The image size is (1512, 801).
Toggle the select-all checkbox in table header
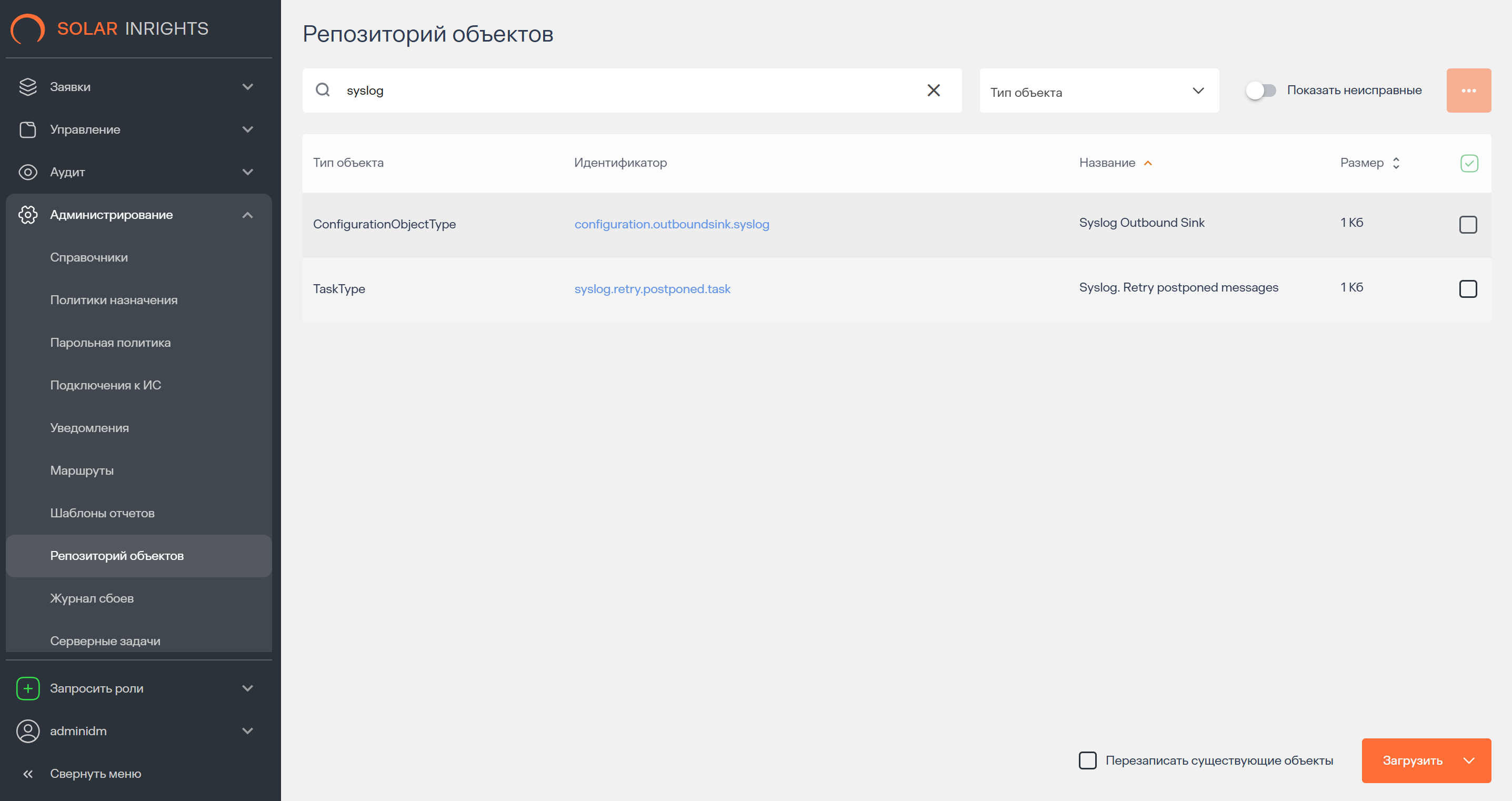[1468, 163]
